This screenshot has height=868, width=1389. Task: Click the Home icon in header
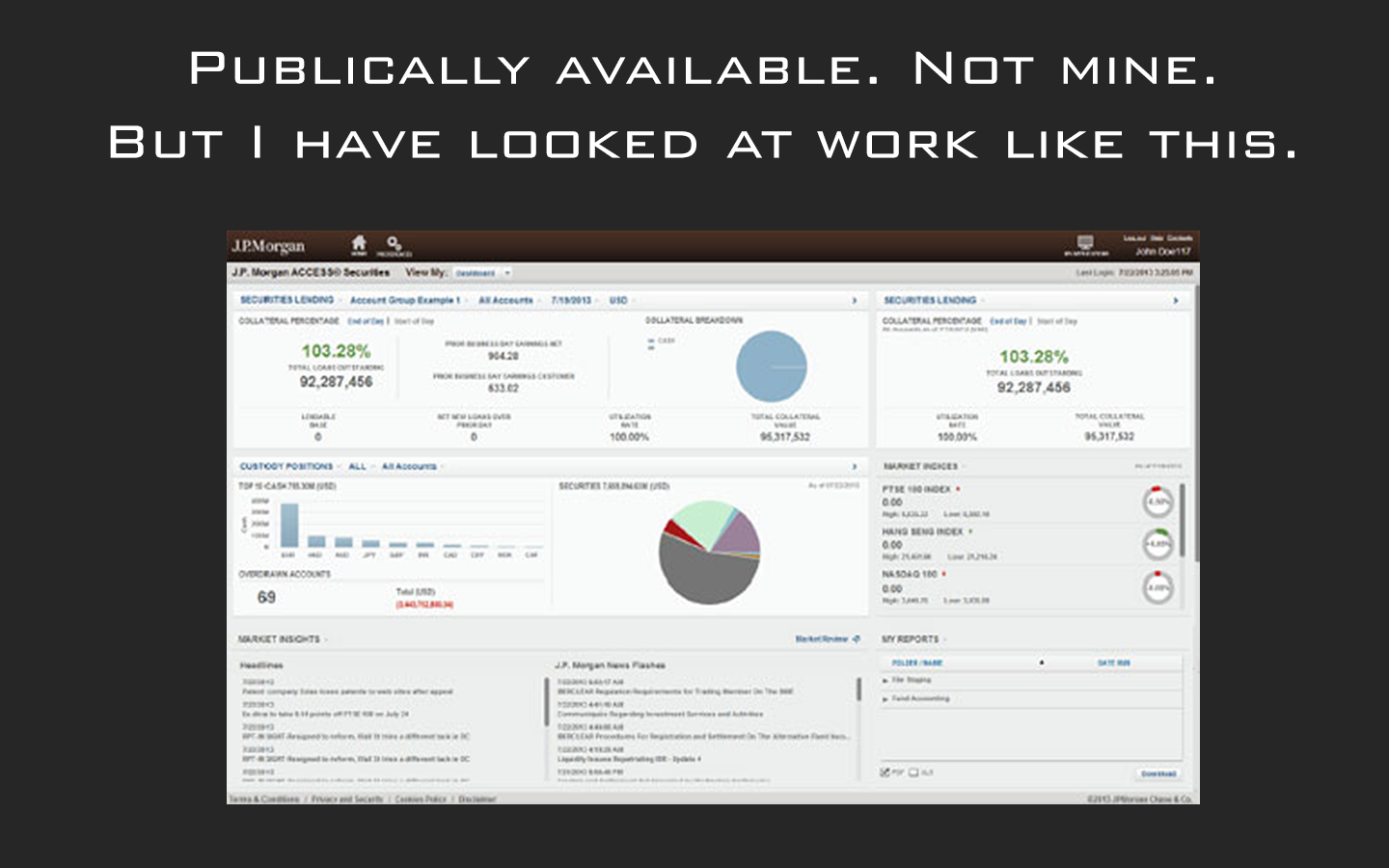pos(359,244)
